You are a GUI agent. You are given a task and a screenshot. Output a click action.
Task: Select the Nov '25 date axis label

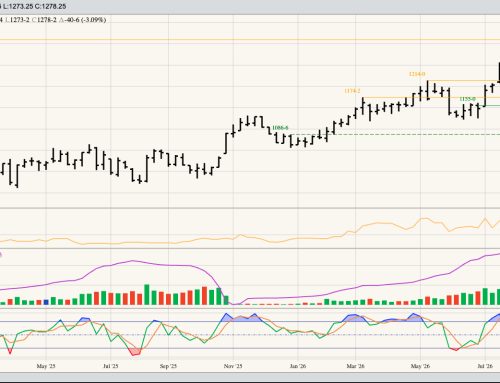[x=233, y=366]
